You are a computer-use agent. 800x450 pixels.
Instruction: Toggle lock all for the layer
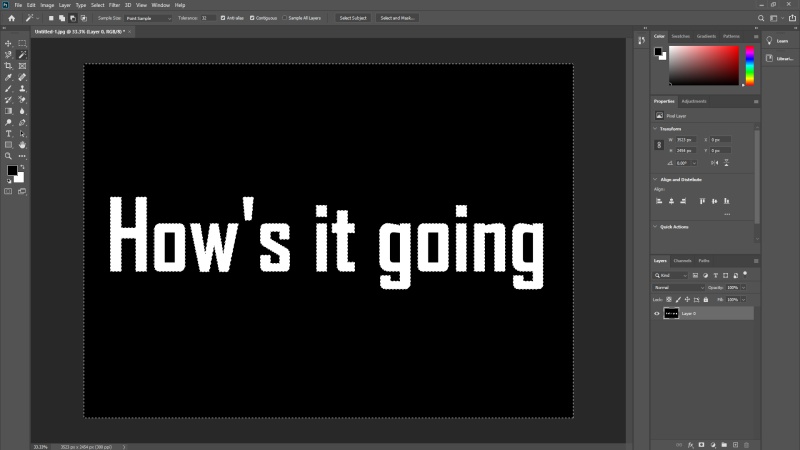[706, 299]
